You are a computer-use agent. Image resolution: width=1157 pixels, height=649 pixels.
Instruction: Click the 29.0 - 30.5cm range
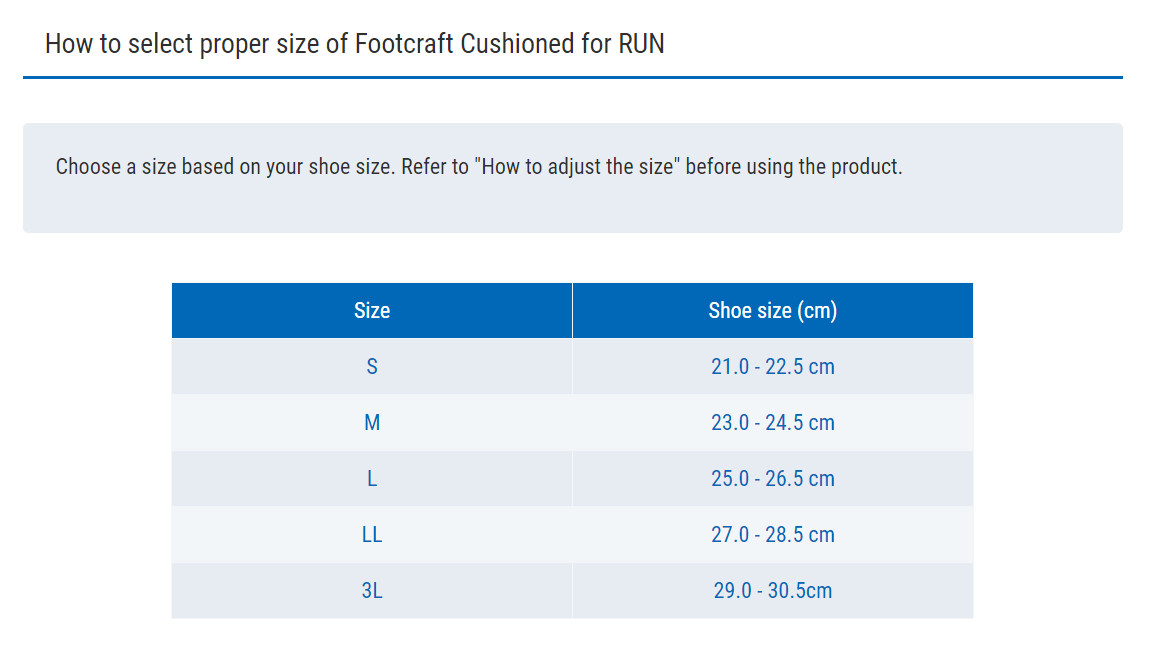pos(772,590)
